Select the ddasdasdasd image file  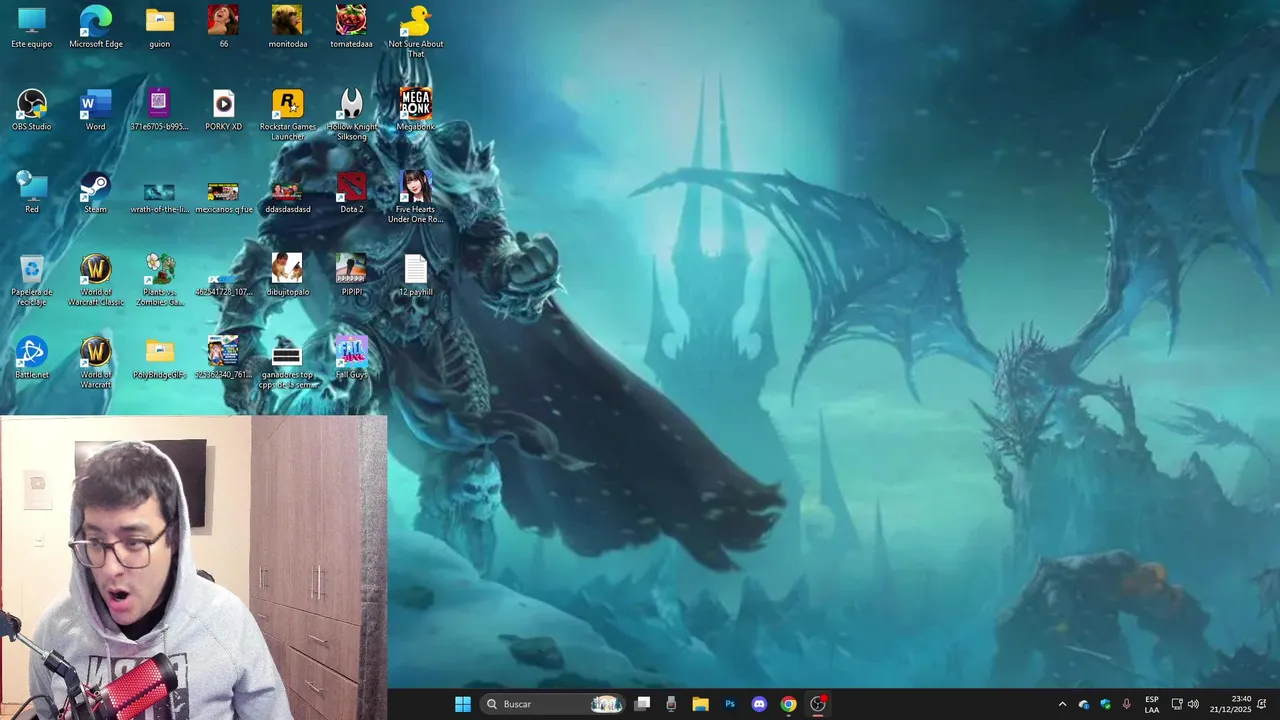coord(288,197)
